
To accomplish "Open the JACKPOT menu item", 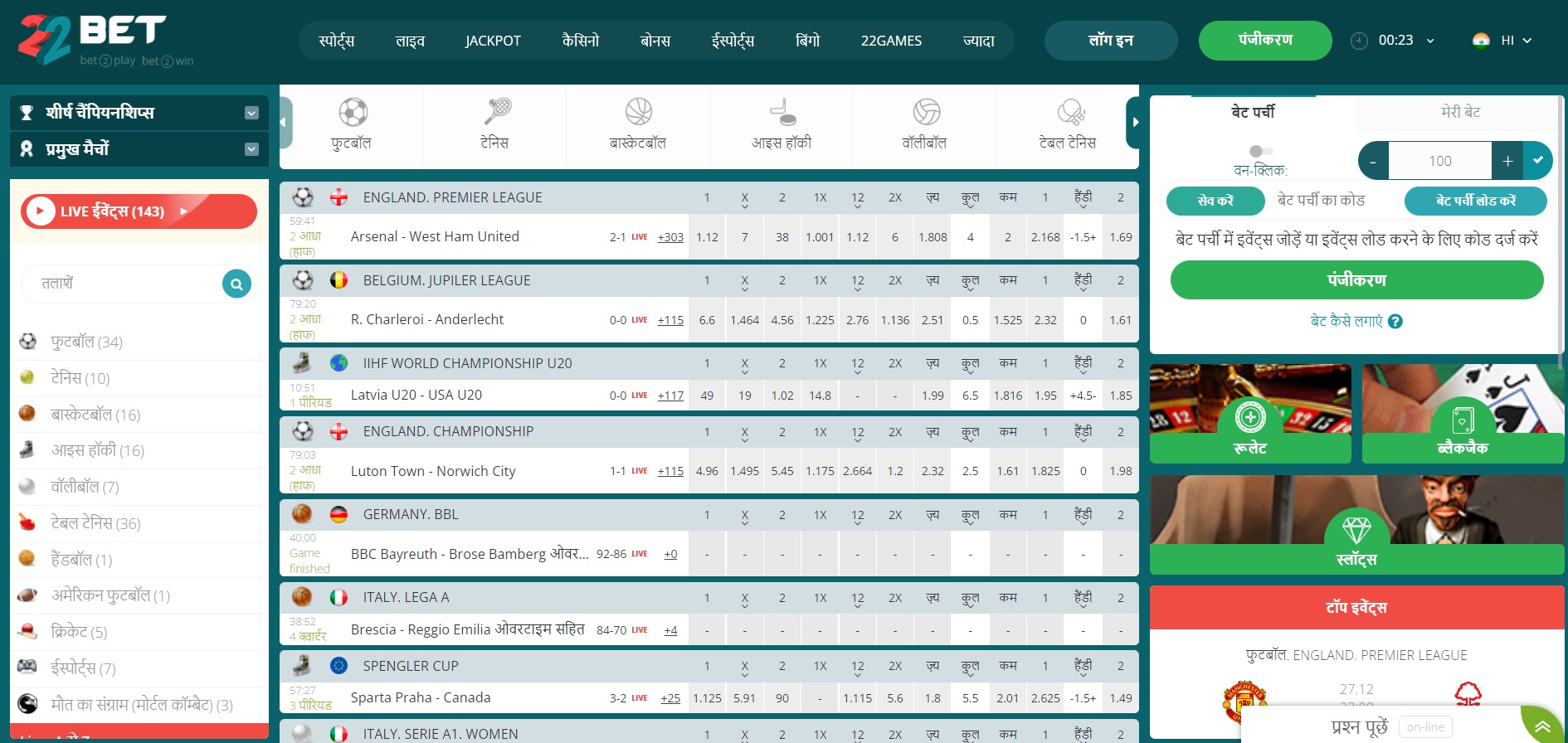I will pos(493,41).
